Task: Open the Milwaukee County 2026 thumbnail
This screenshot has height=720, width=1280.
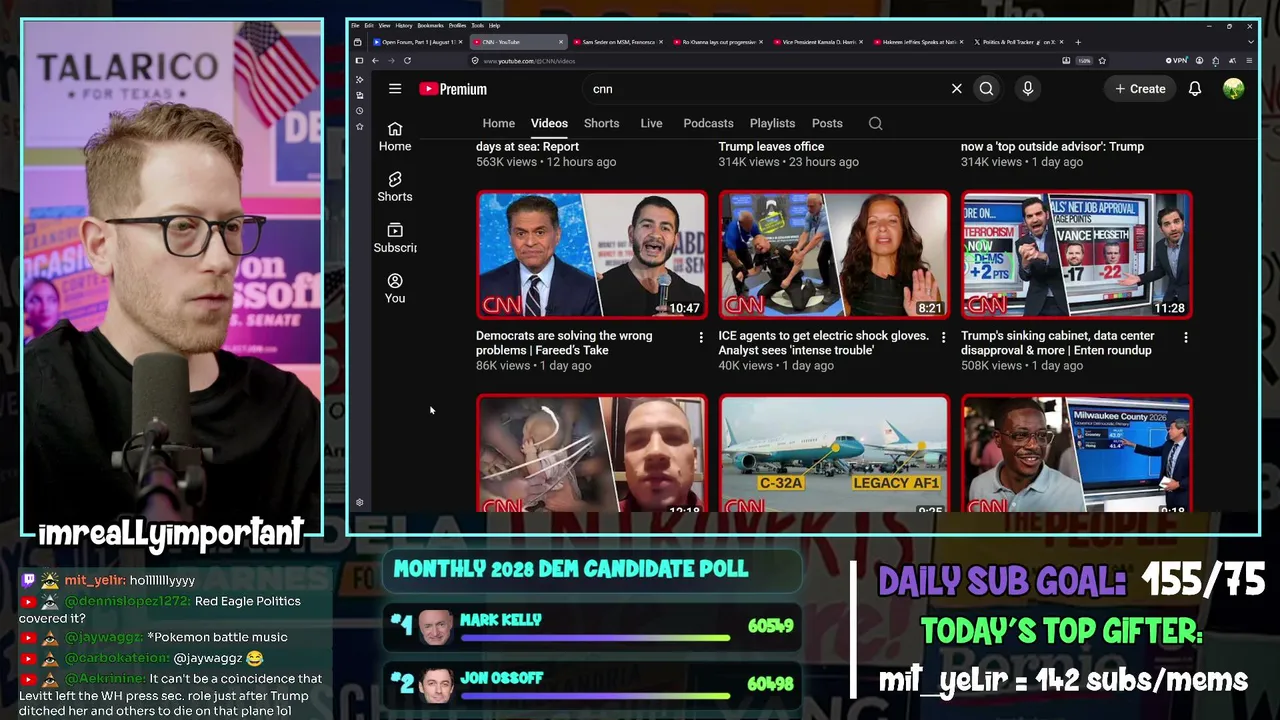Action: 1076,453
